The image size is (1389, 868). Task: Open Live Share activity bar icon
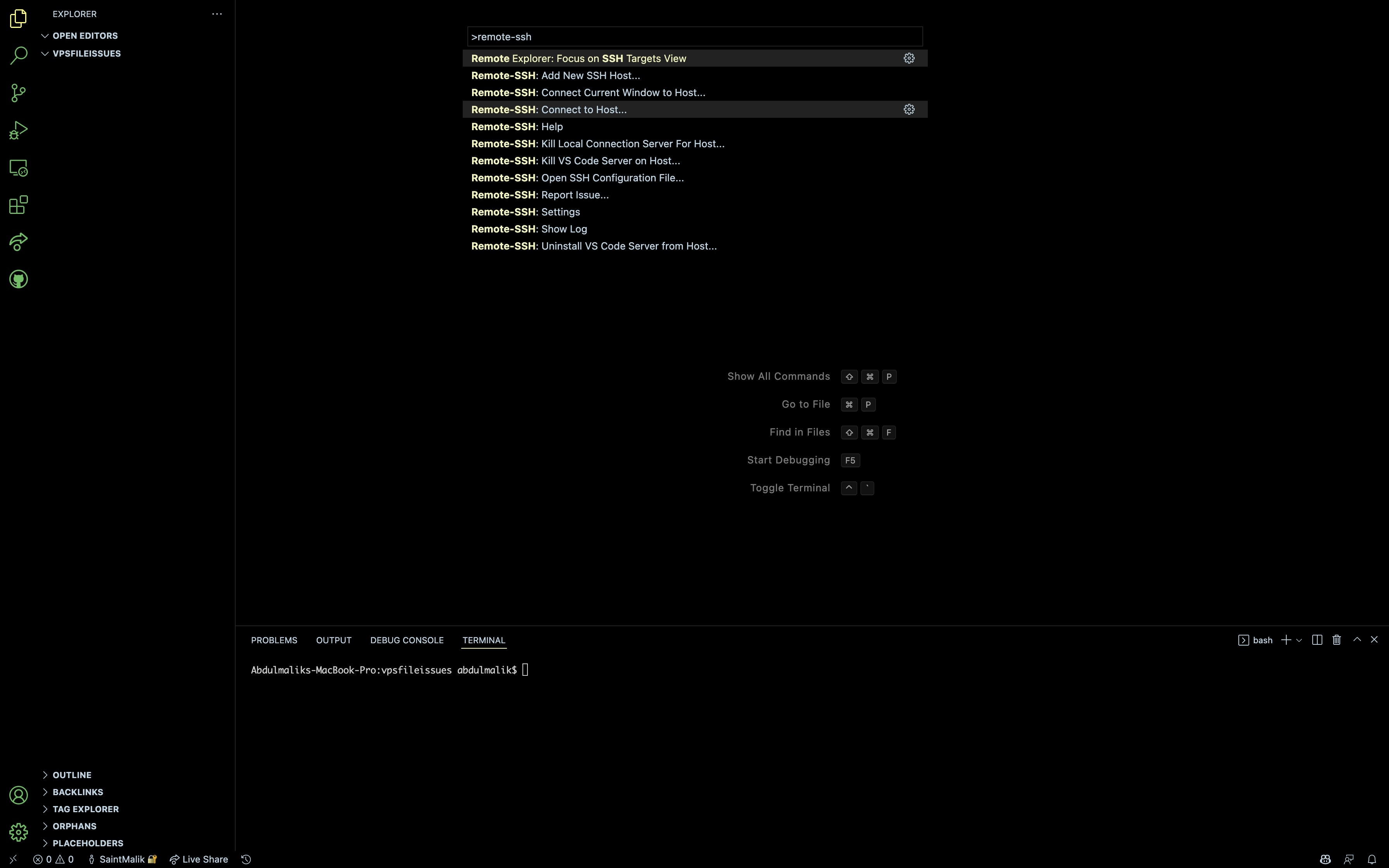click(18, 242)
